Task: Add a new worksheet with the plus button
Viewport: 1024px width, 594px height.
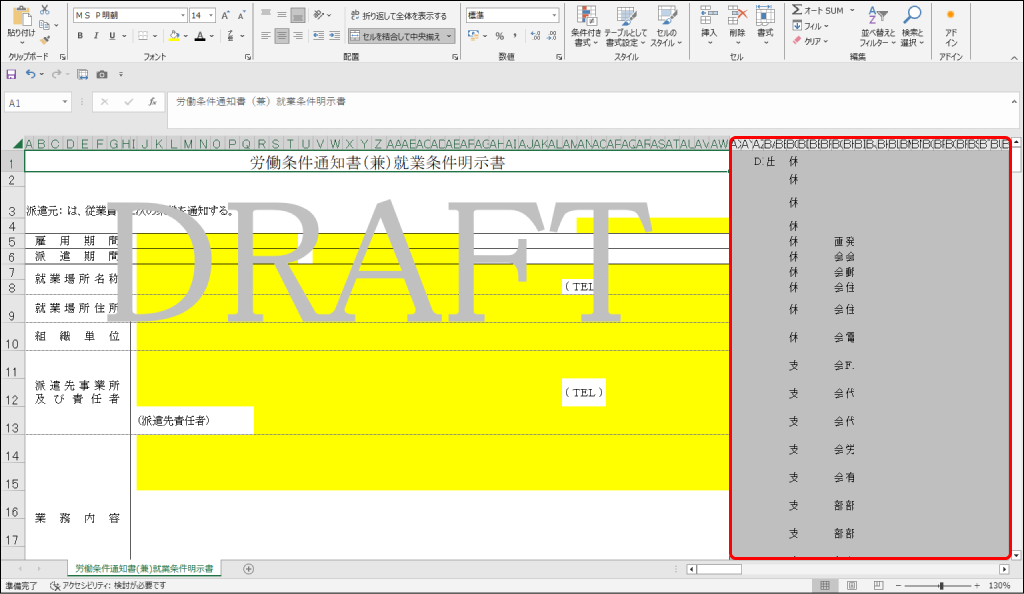Action: tap(247, 567)
